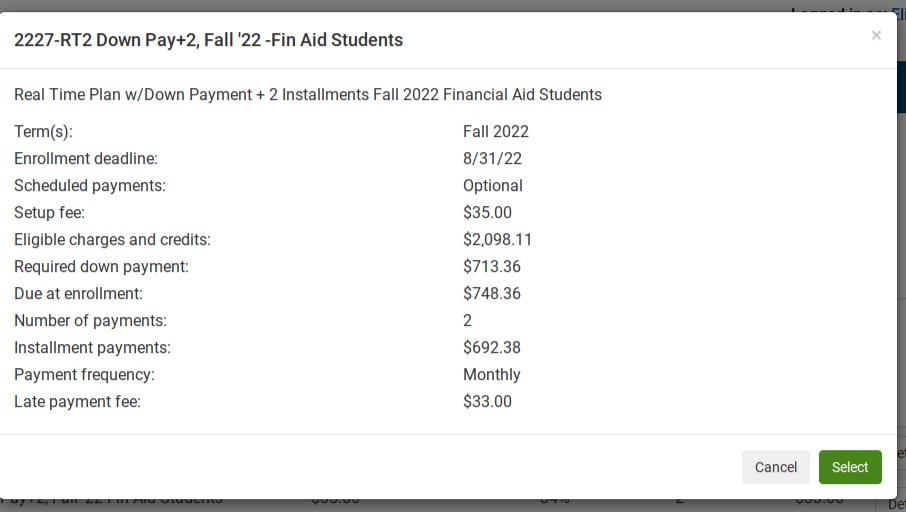Click the $33.00 late payment fee
This screenshot has height=512, width=906.
pyautogui.click(x=487, y=402)
